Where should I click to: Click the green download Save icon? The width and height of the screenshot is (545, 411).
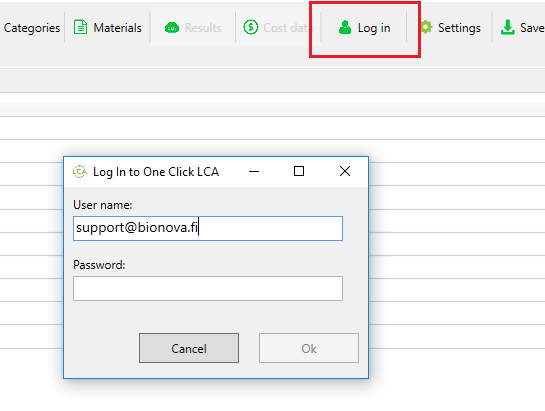507,27
